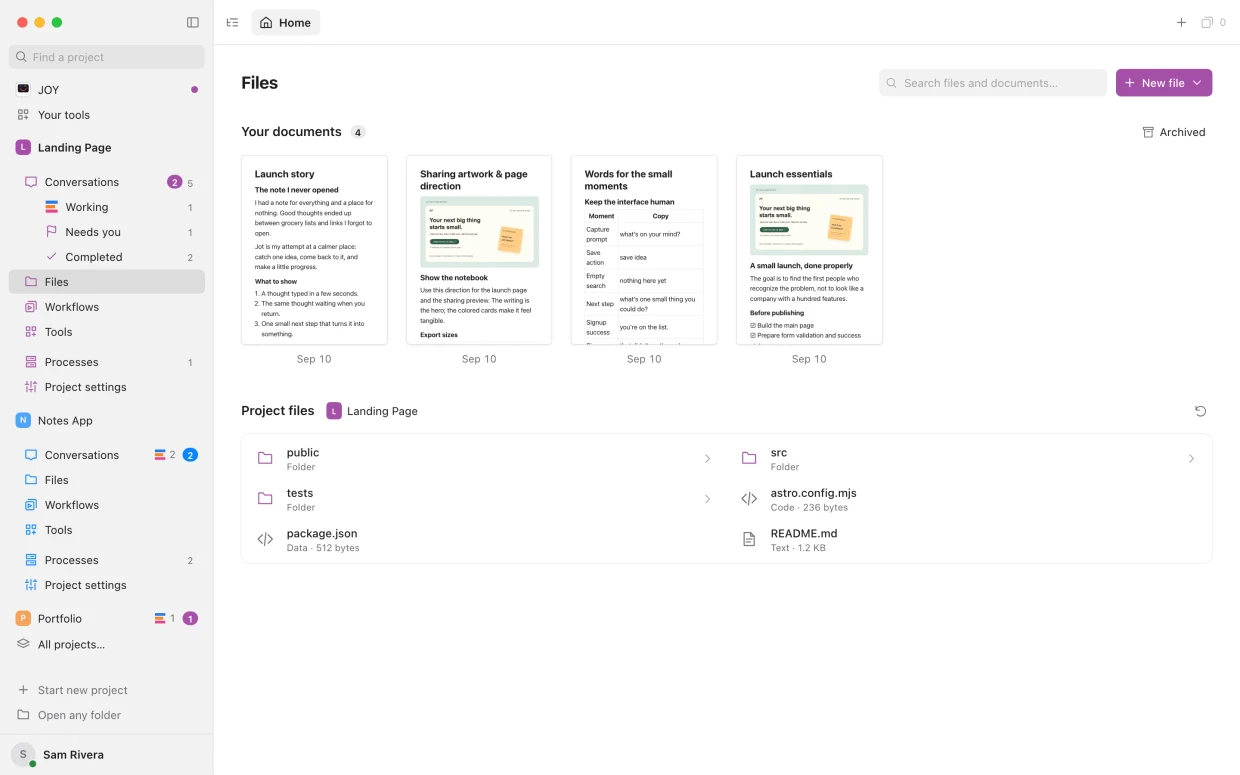
Task: Click Workflows icon under Notes App
Action: [x=31, y=505]
